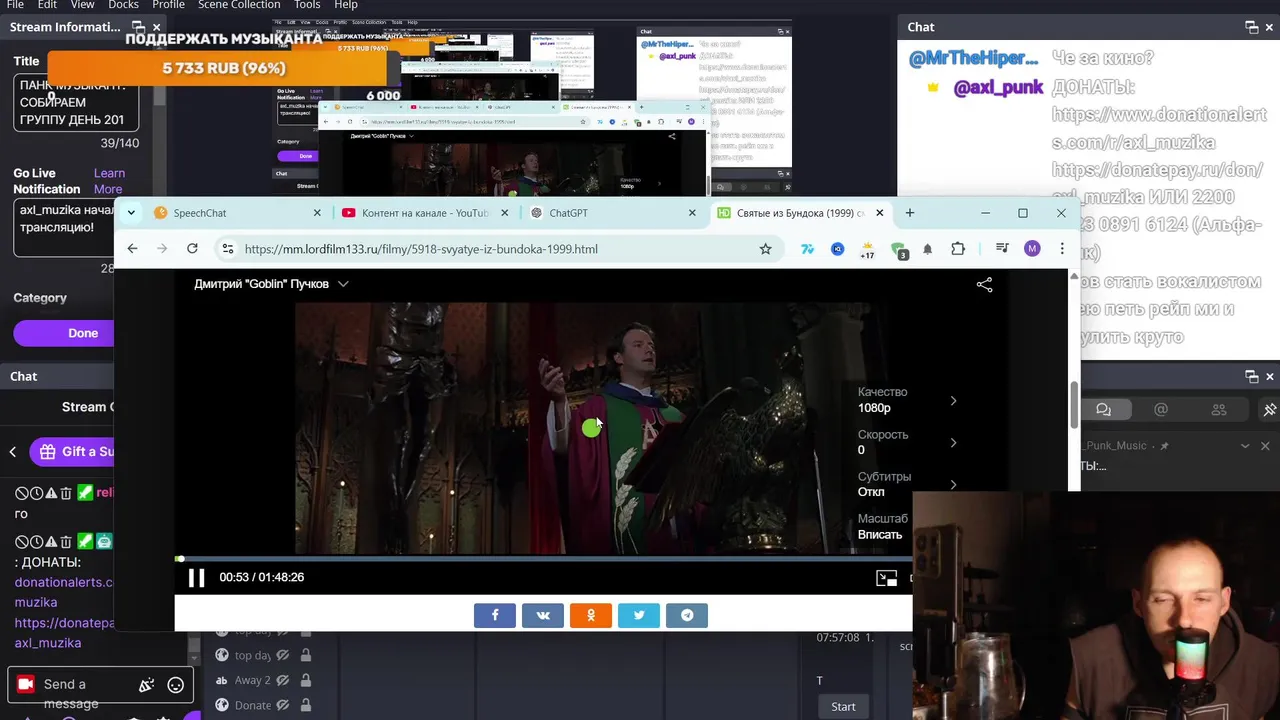Go back in the Chrome browser

coord(132,249)
